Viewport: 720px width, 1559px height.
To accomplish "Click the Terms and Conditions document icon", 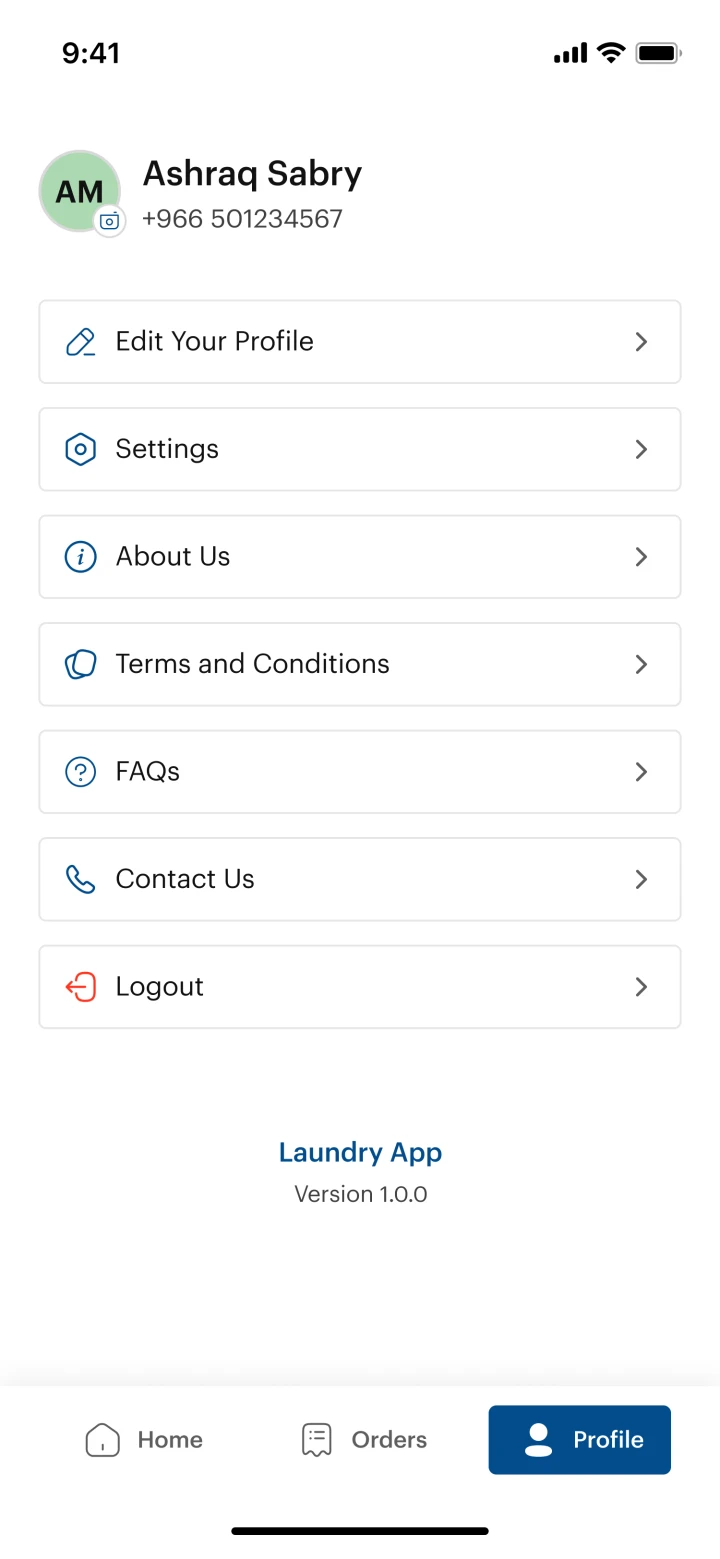I will (80, 664).
